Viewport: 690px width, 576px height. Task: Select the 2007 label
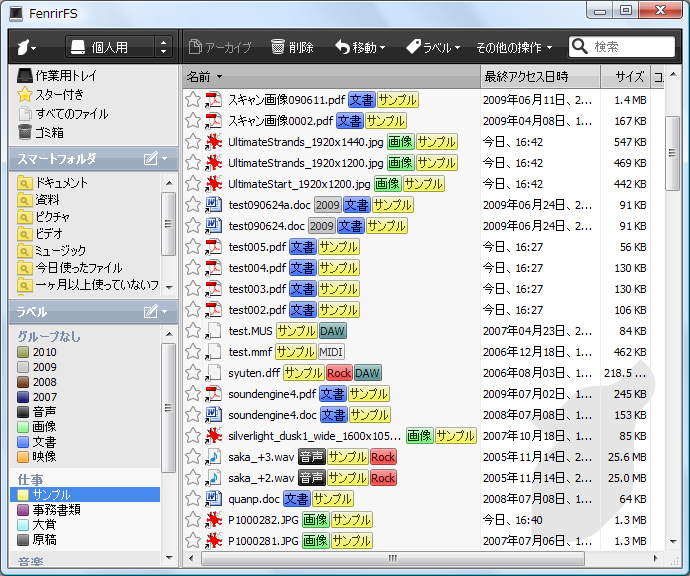[37, 397]
